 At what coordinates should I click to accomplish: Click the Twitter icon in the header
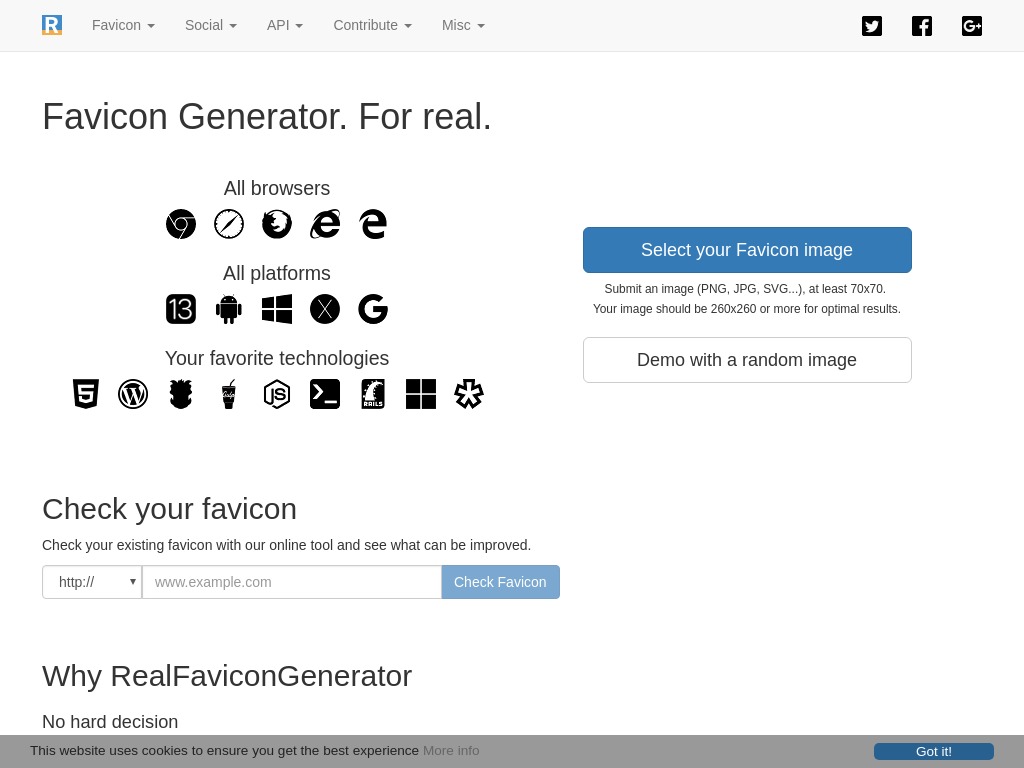coord(872,26)
